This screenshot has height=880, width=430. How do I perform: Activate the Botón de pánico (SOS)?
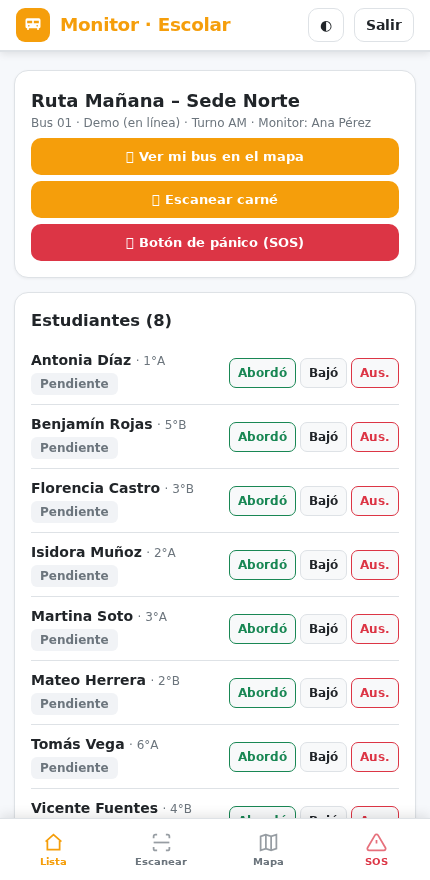[x=215, y=242]
